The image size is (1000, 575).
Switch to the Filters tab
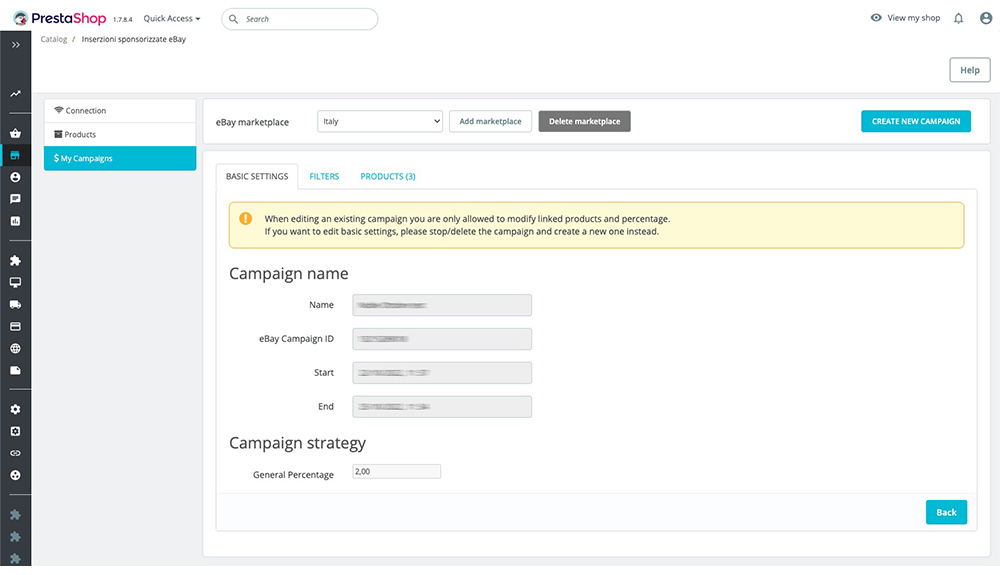pyautogui.click(x=324, y=177)
